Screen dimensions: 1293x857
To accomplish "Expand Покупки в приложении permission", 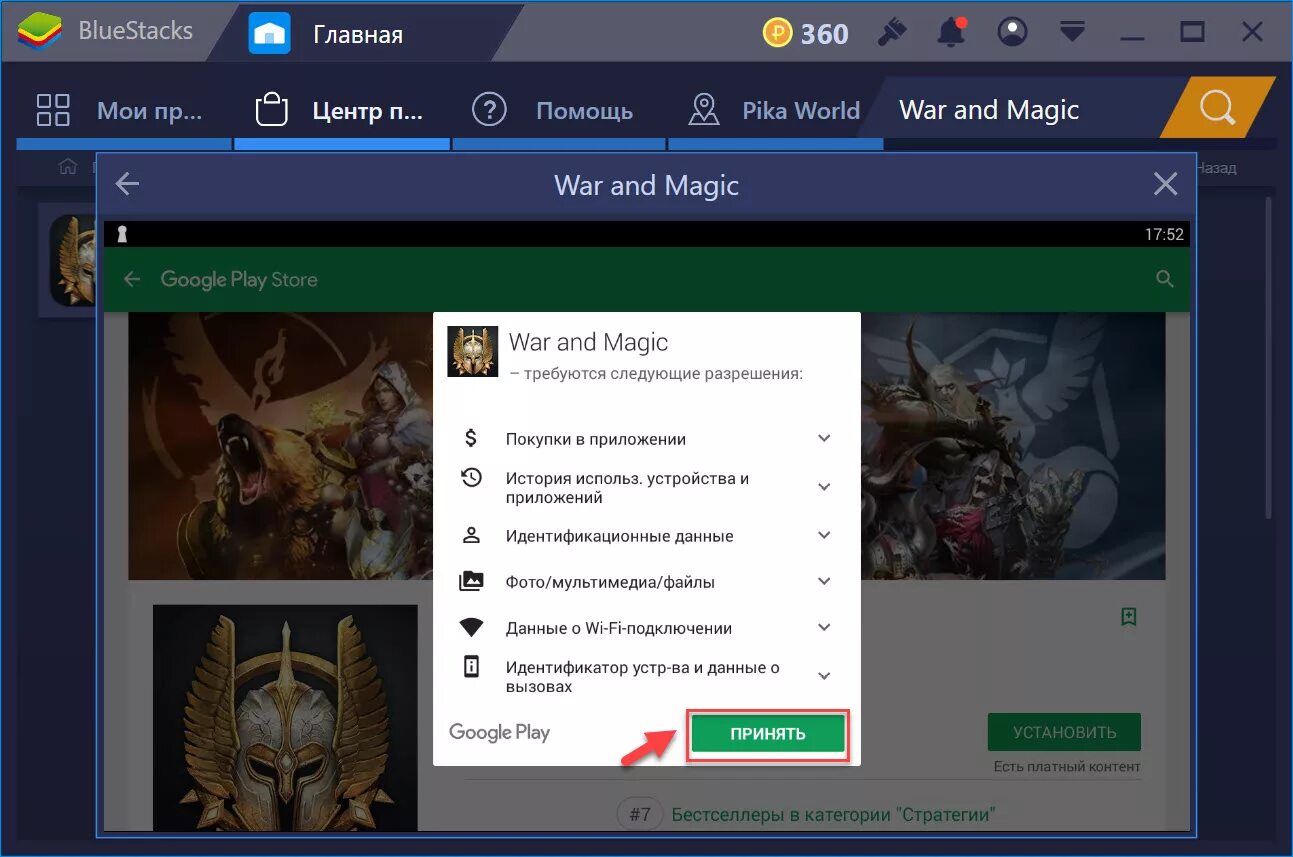I will coord(824,438).
